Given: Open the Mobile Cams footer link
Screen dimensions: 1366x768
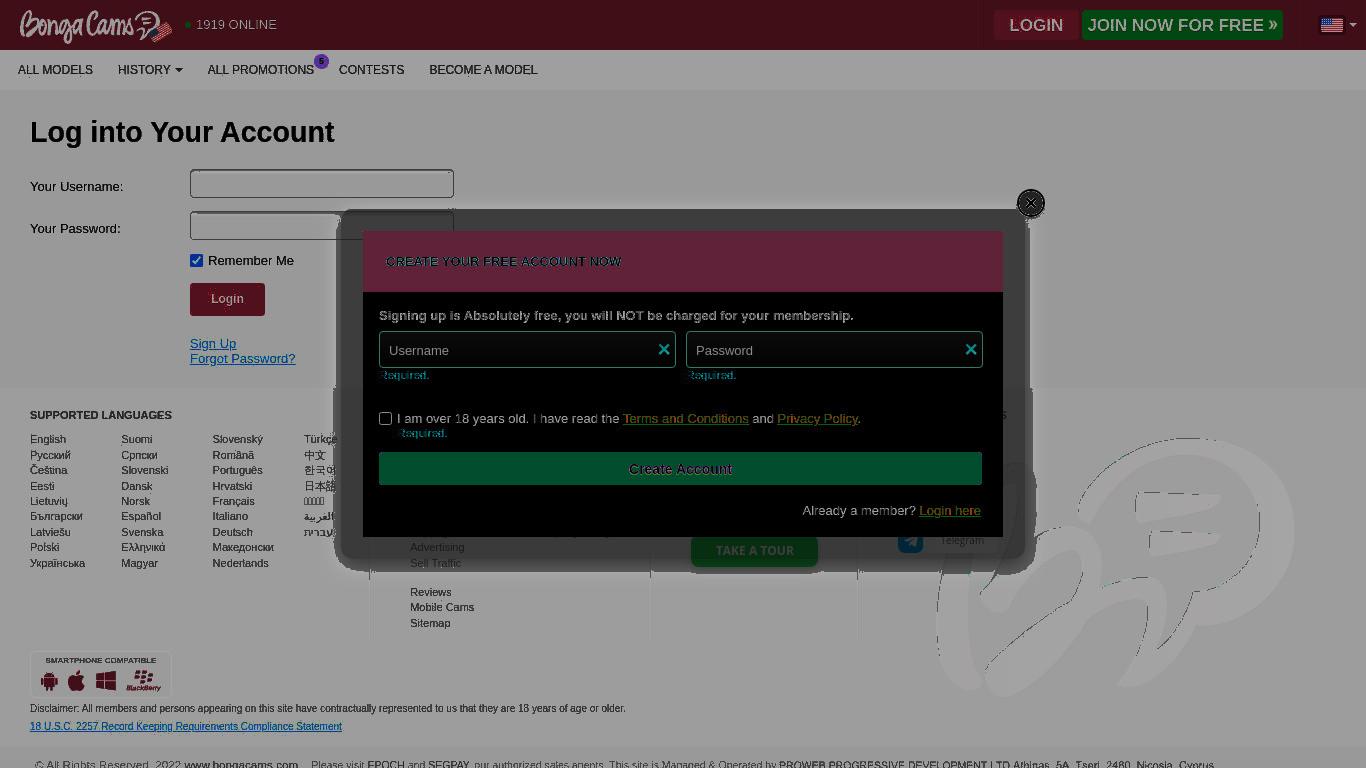Looking at the screenshot, I should pyautogui.click(x=442, y=607).
